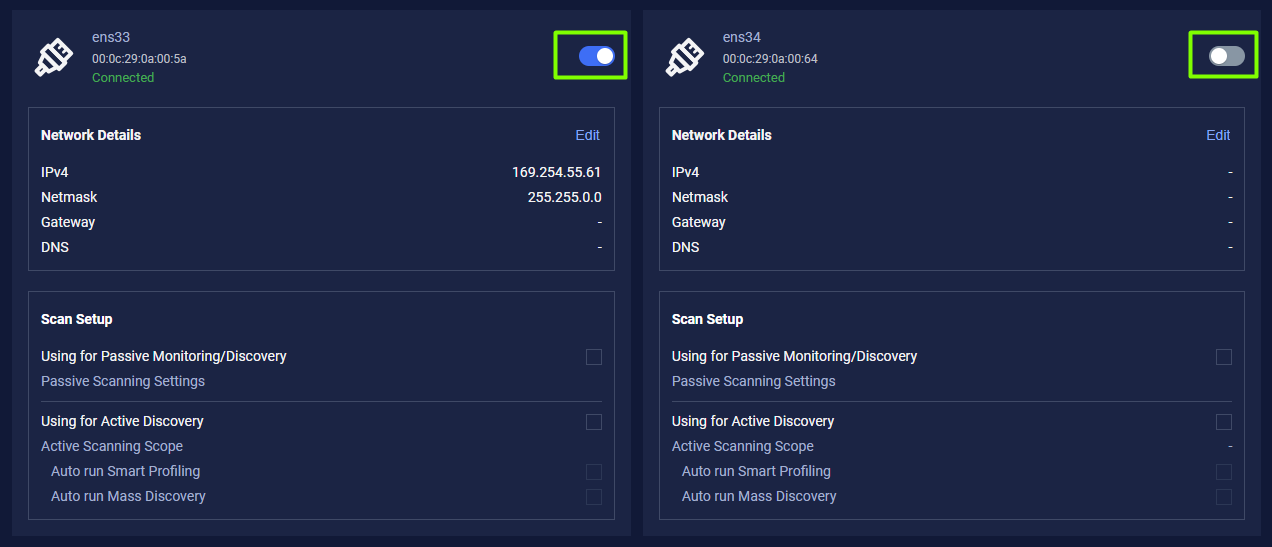
Task: Click the Gateway label in ens33 card
Action: (x=68, y=222)
